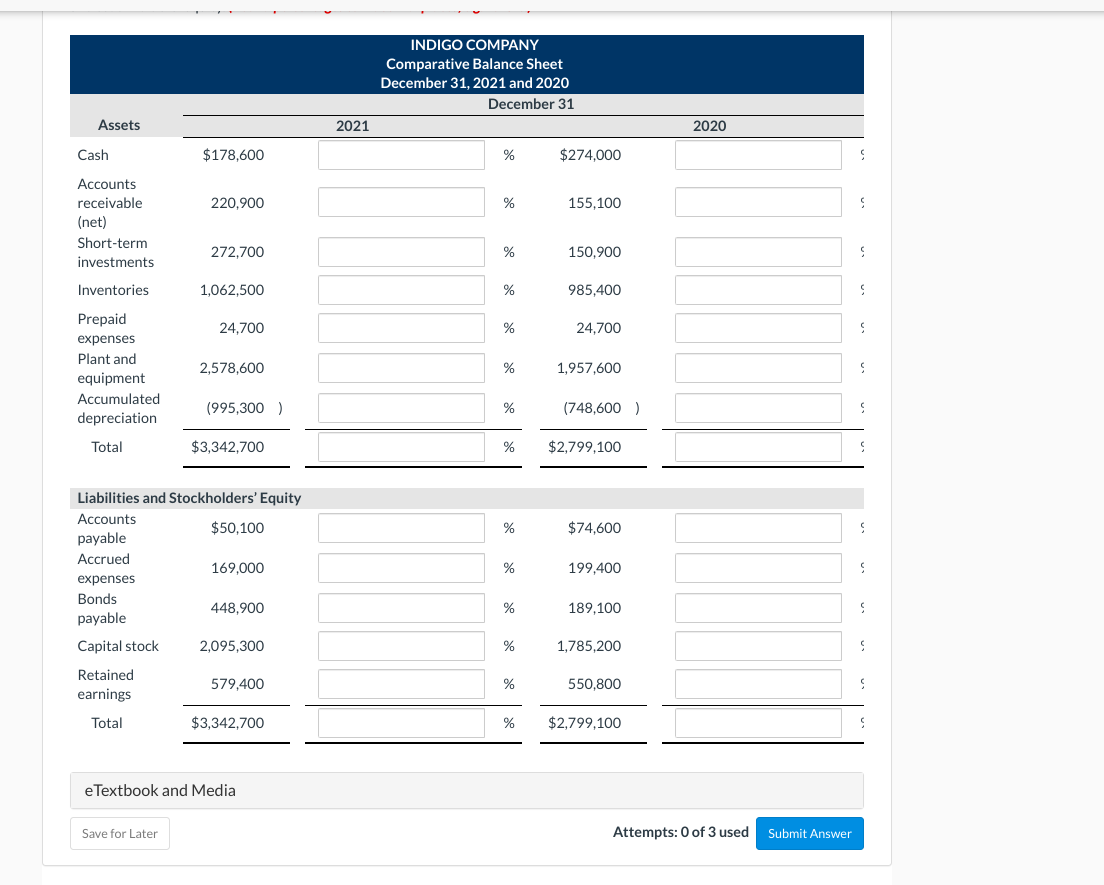Focus the 2020 Bonds payable percentage field

[758, 608]
